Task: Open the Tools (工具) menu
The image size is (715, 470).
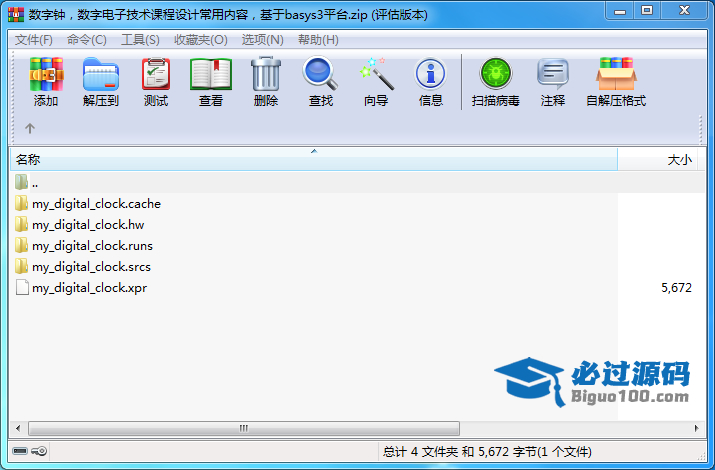Action: 140,40
